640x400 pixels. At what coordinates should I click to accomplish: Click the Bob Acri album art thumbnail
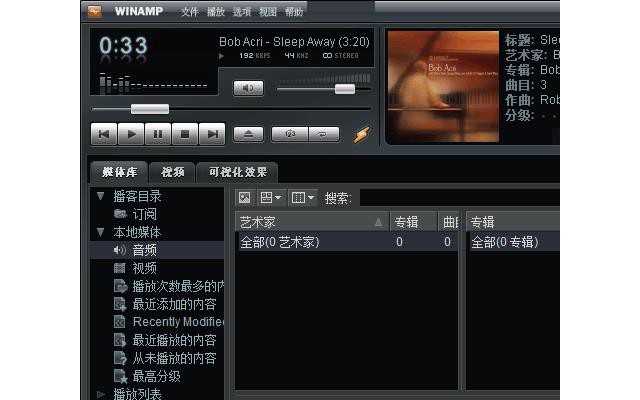pos(443,87)
